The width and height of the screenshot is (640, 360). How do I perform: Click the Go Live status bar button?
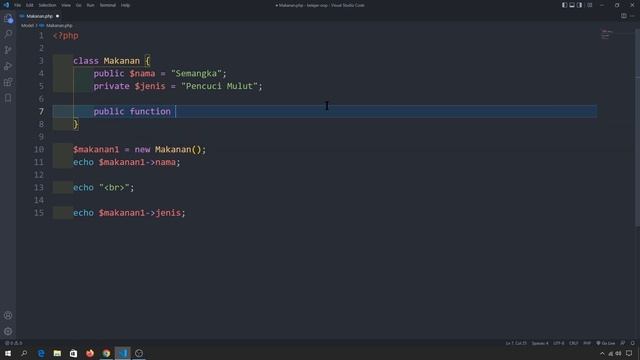(606, 343)
